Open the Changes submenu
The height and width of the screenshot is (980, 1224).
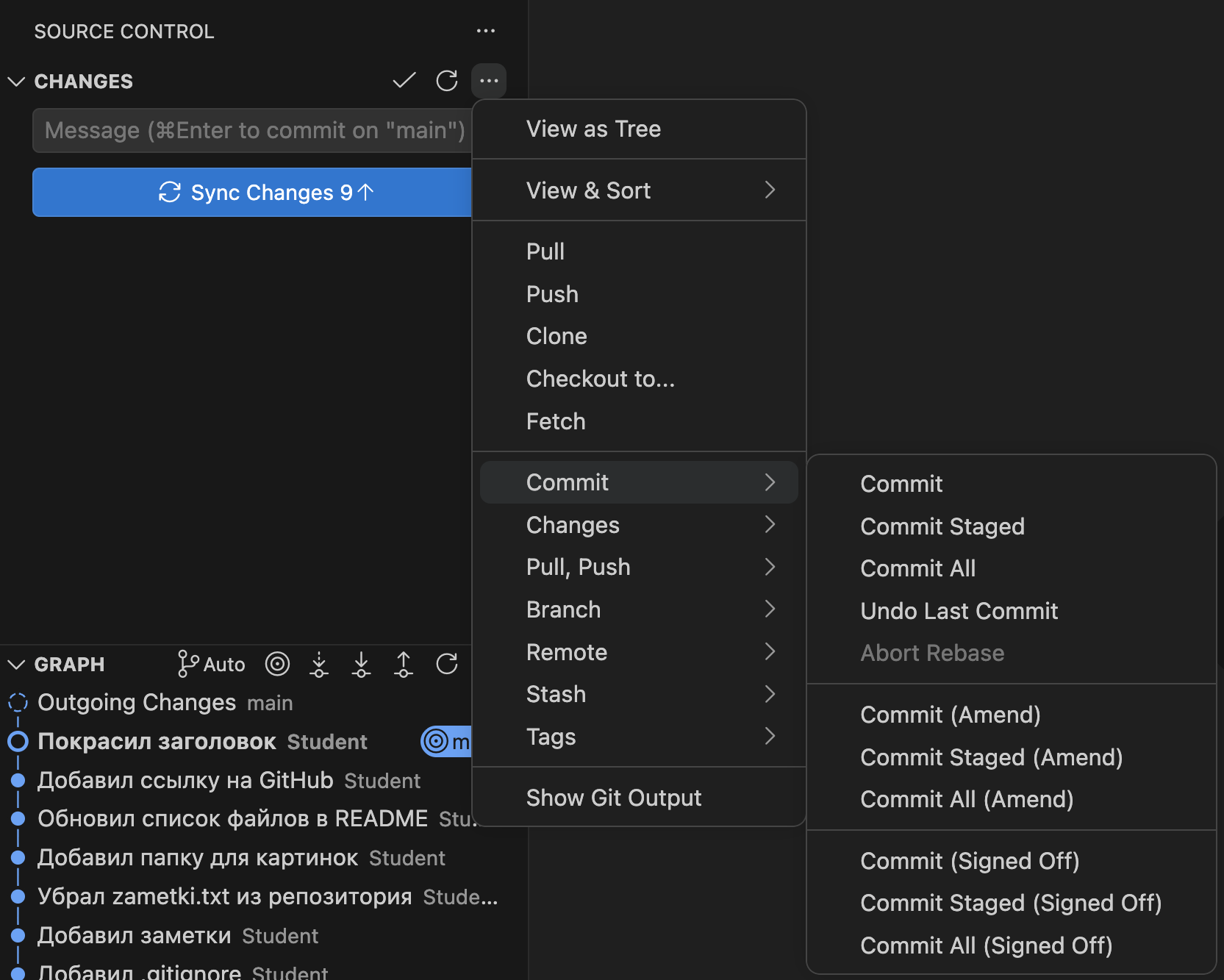639,525
